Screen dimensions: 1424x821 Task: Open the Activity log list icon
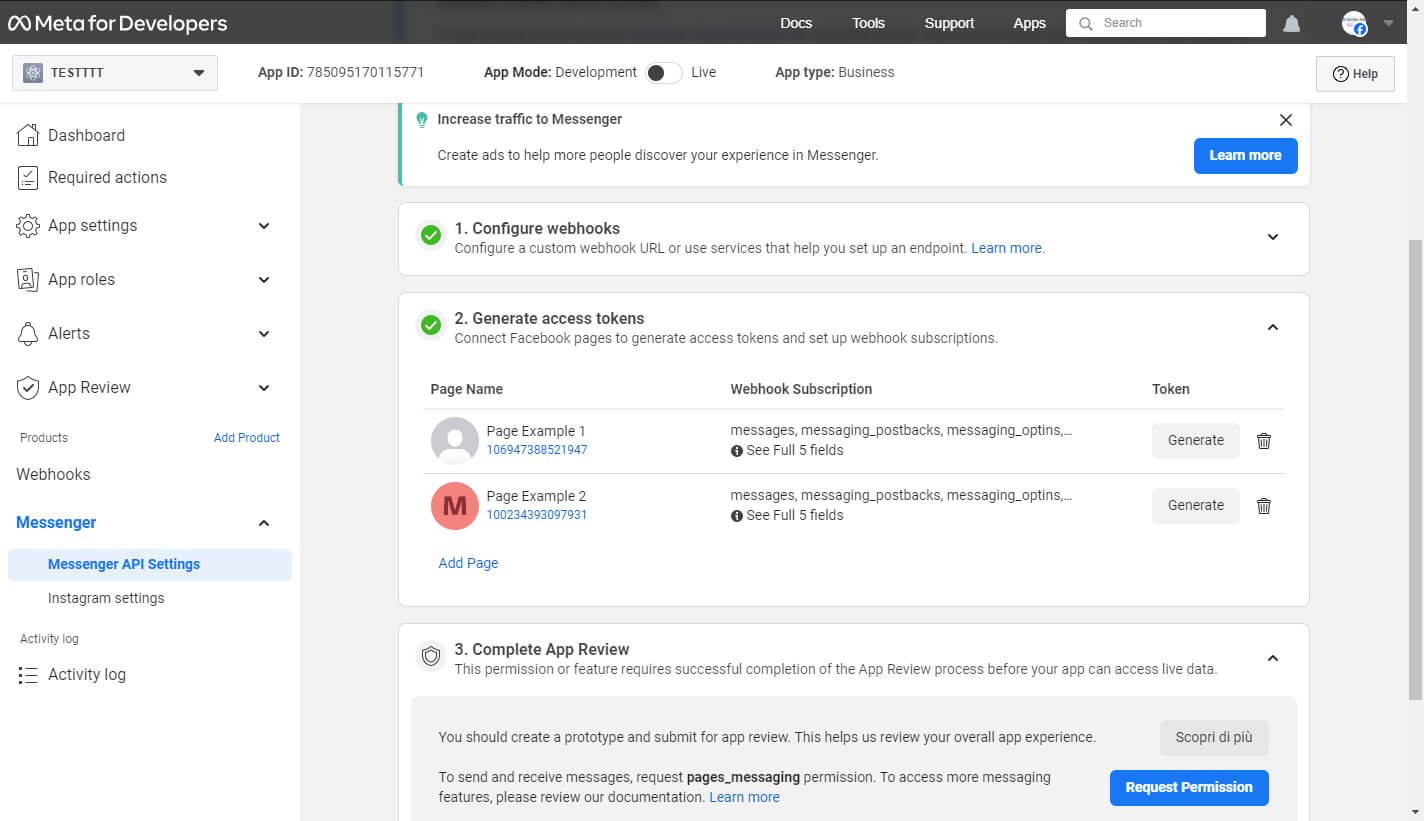click(x=28, y=675)
